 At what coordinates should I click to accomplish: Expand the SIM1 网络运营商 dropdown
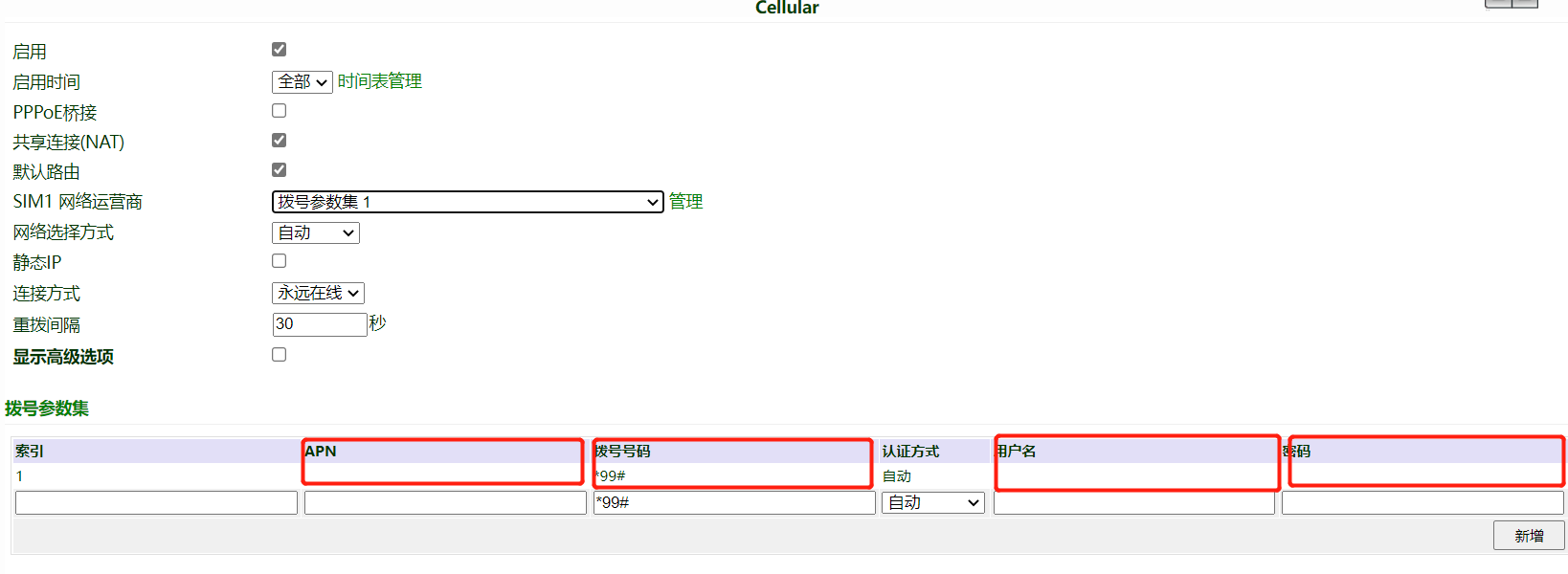(x=467, y=202)
